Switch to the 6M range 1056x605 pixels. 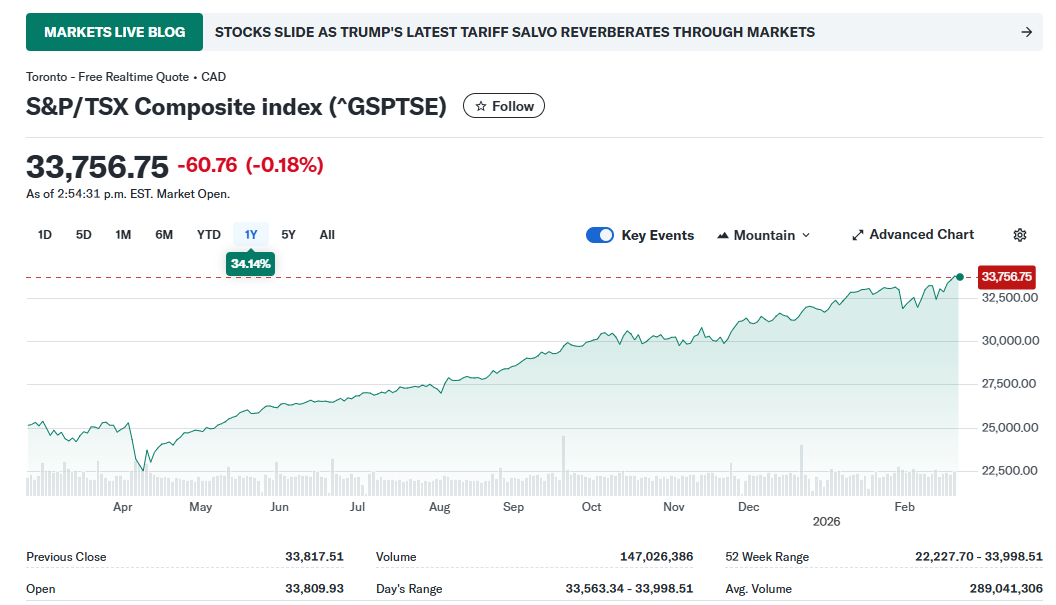tap(164, 235)
